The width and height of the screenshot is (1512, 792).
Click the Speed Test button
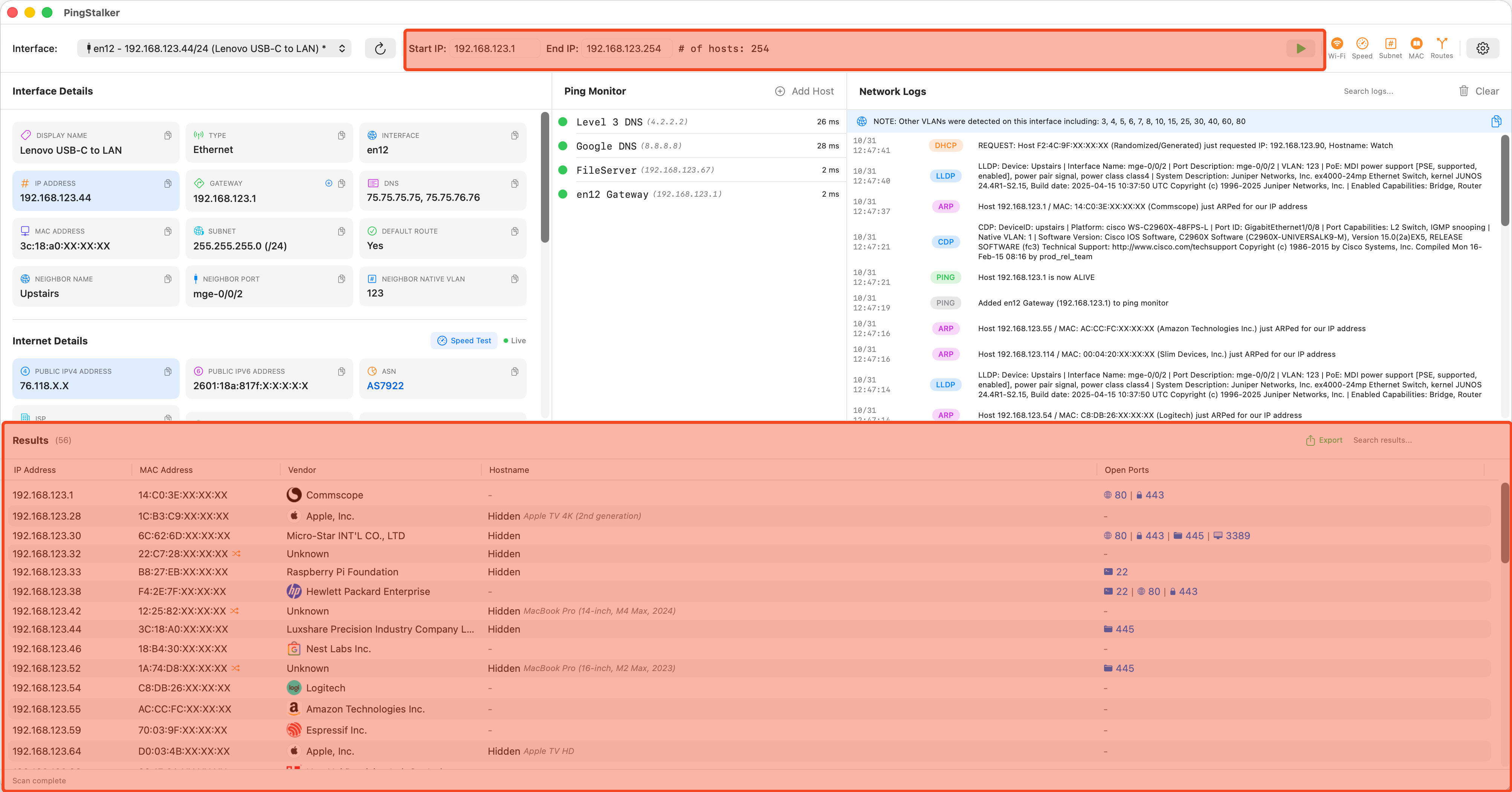pos(464,341)
